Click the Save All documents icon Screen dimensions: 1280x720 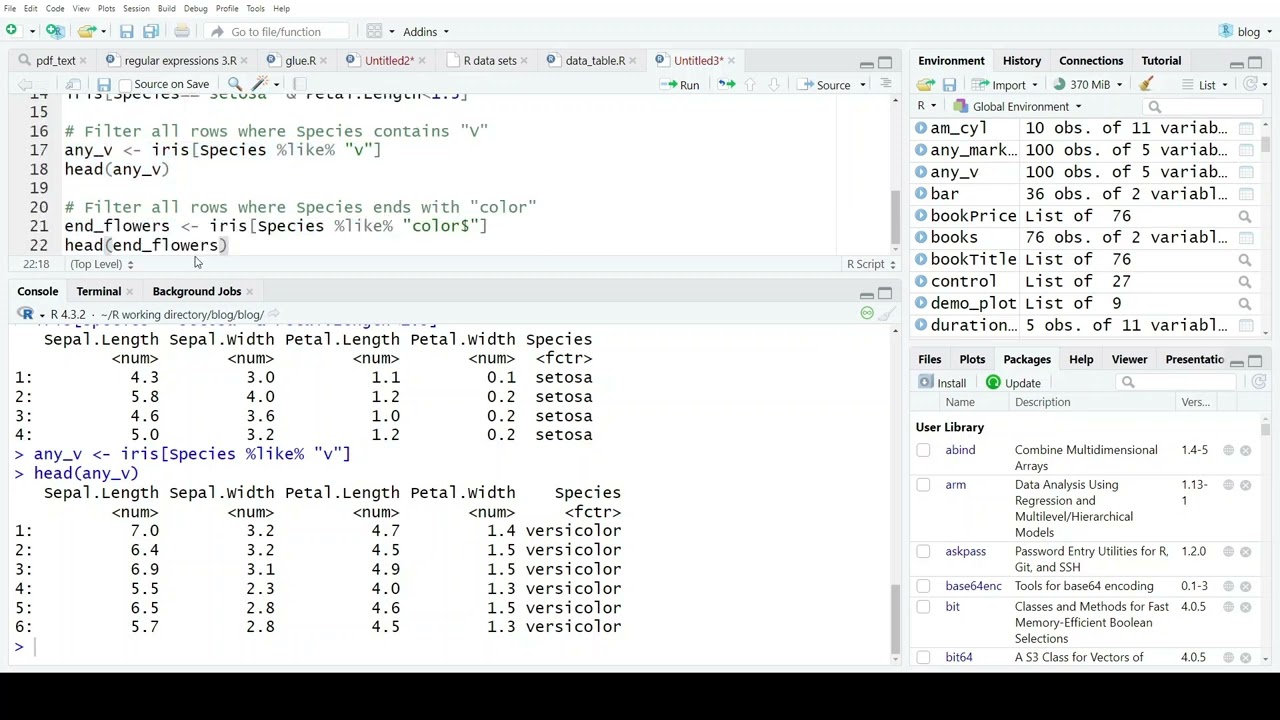[150, 31]
